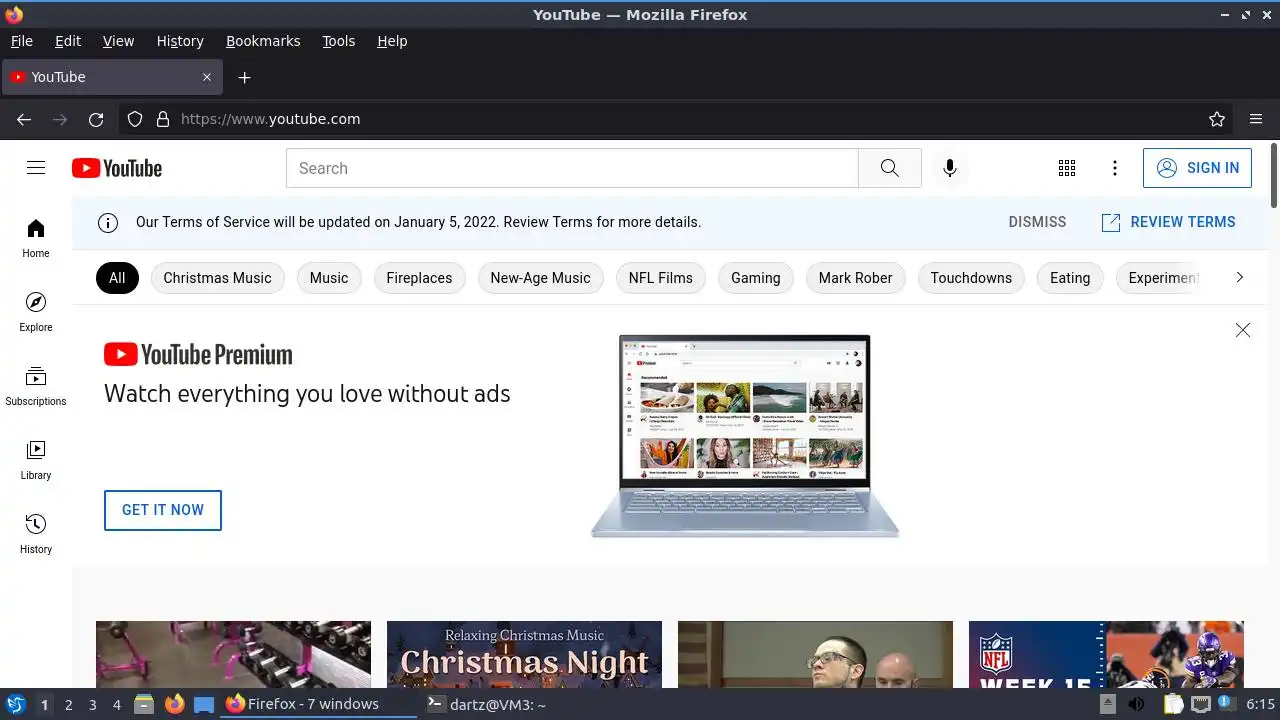Open the YouTube hamburger guide menu
This screenshot has width=1280, height=720.
tap(36, 168)
